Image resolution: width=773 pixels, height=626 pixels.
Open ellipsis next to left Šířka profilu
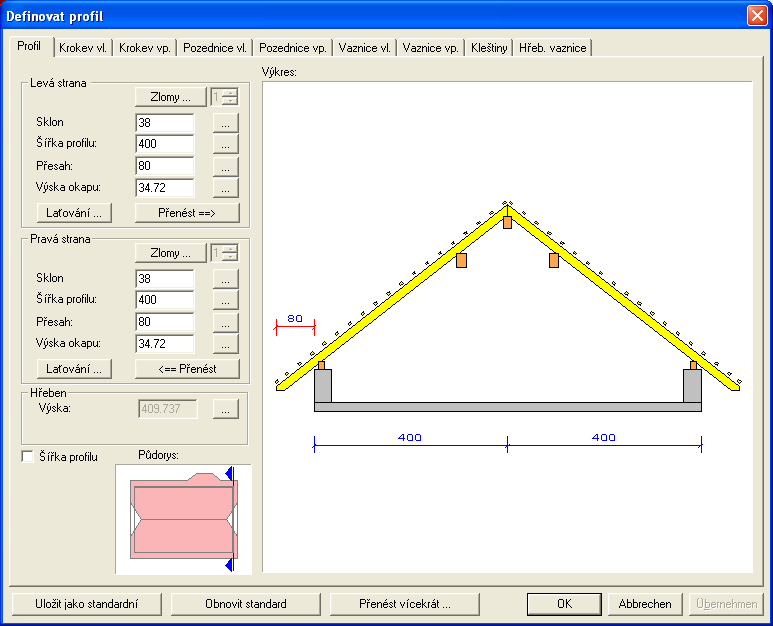(226, 144)
